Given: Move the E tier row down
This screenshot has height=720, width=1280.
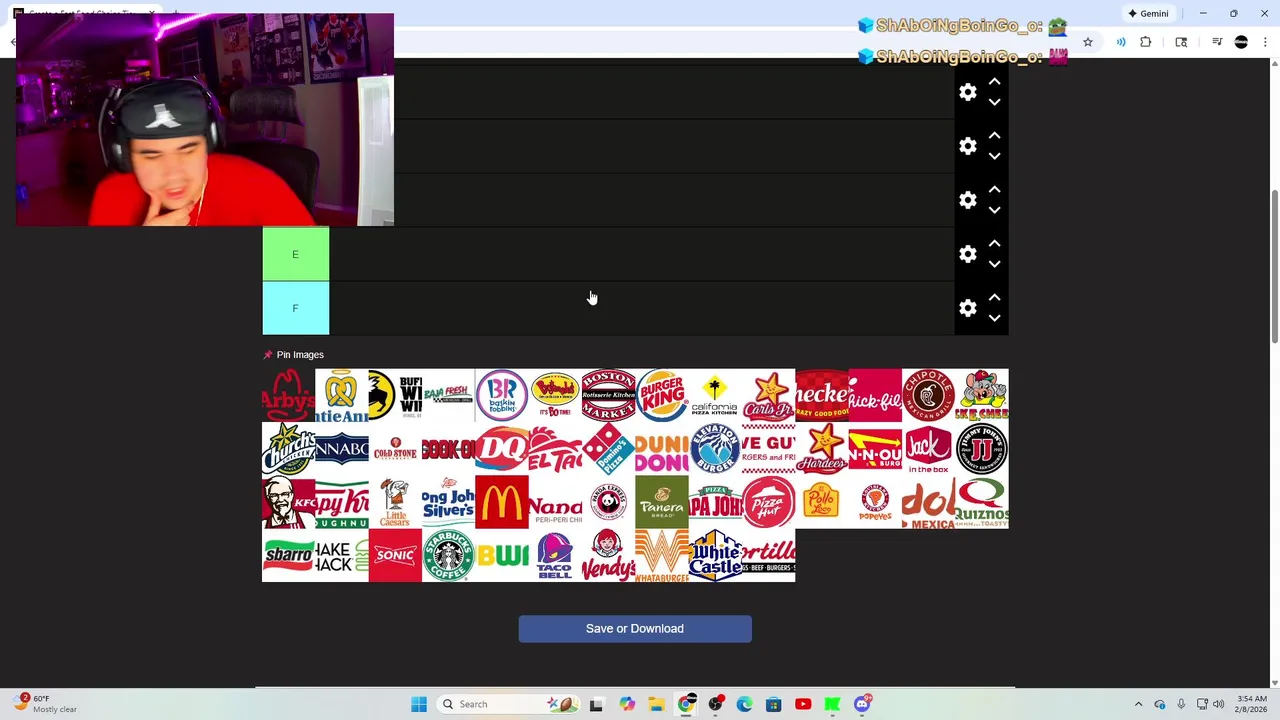Looking at the screenshot, I should click(994, 264).
